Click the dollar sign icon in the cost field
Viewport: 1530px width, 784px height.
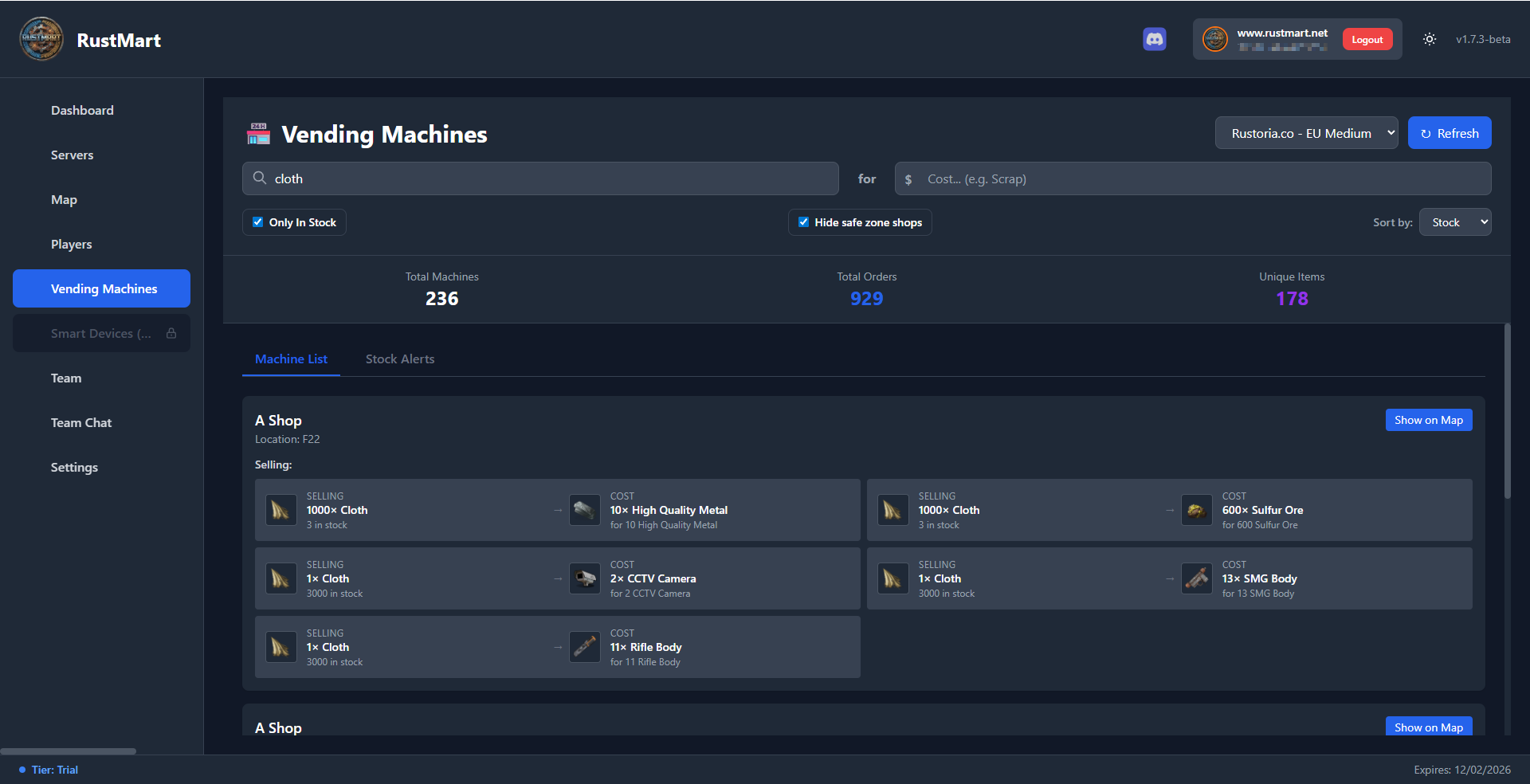click(908, 178)
